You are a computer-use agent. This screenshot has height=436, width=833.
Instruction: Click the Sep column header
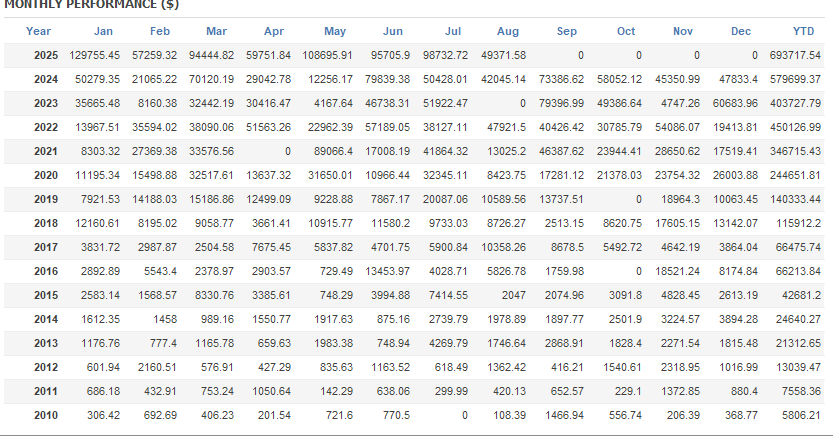point(566,31)
